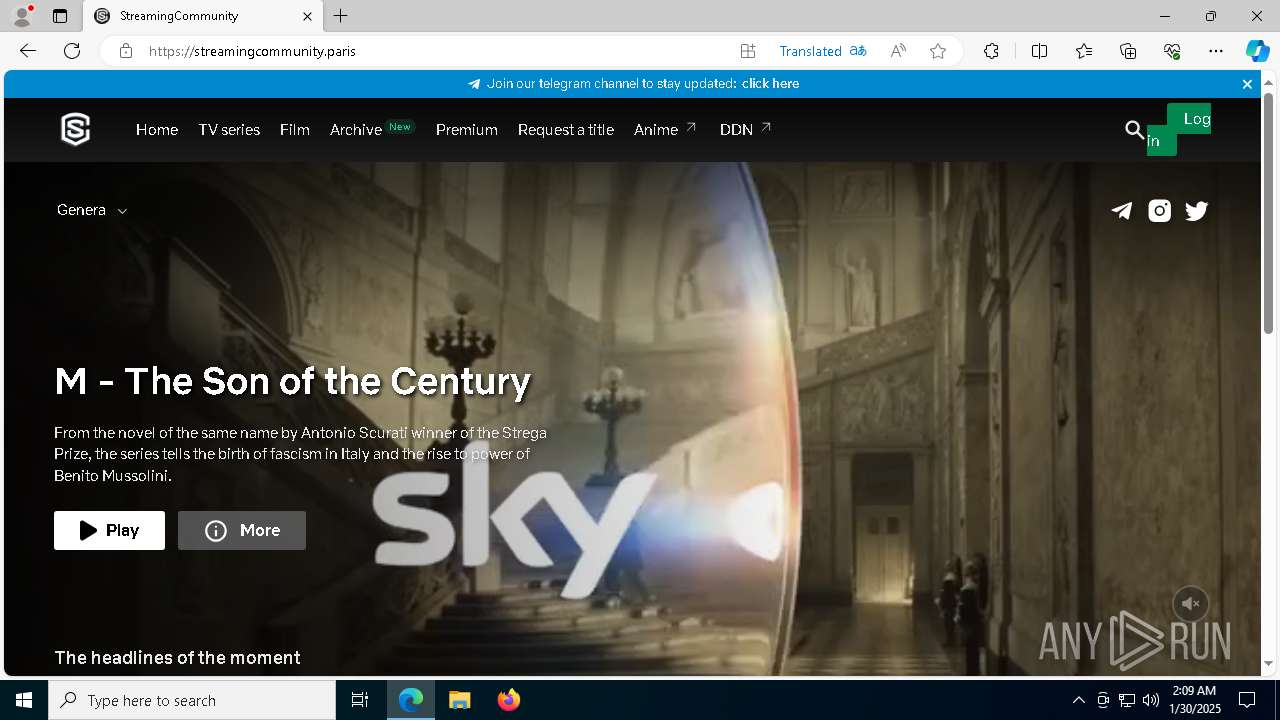The image size is (1280, 720).
Task: Follow the Anime external link
Action: (665, 130)
